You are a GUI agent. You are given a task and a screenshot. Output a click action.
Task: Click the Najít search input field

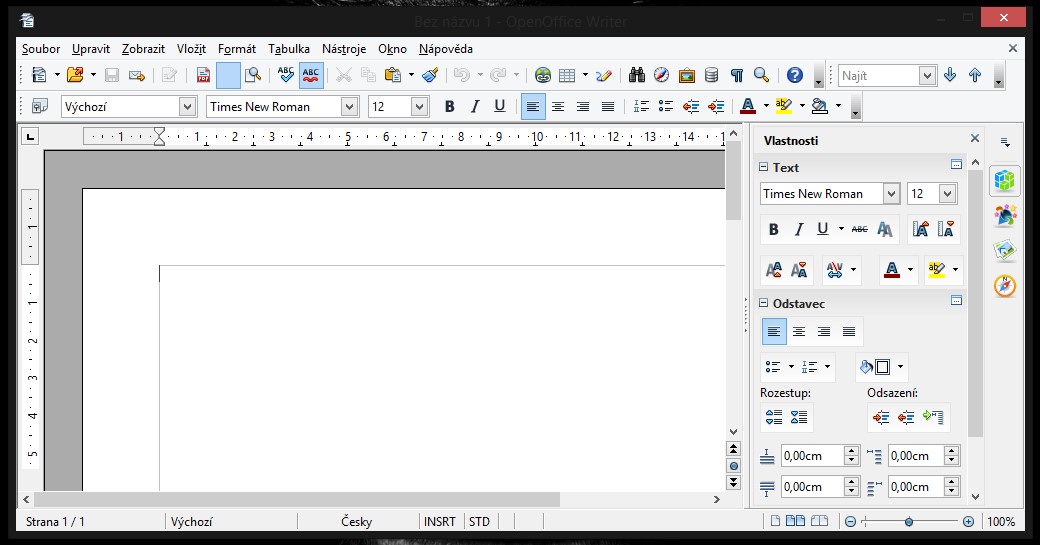pos(879,76)
